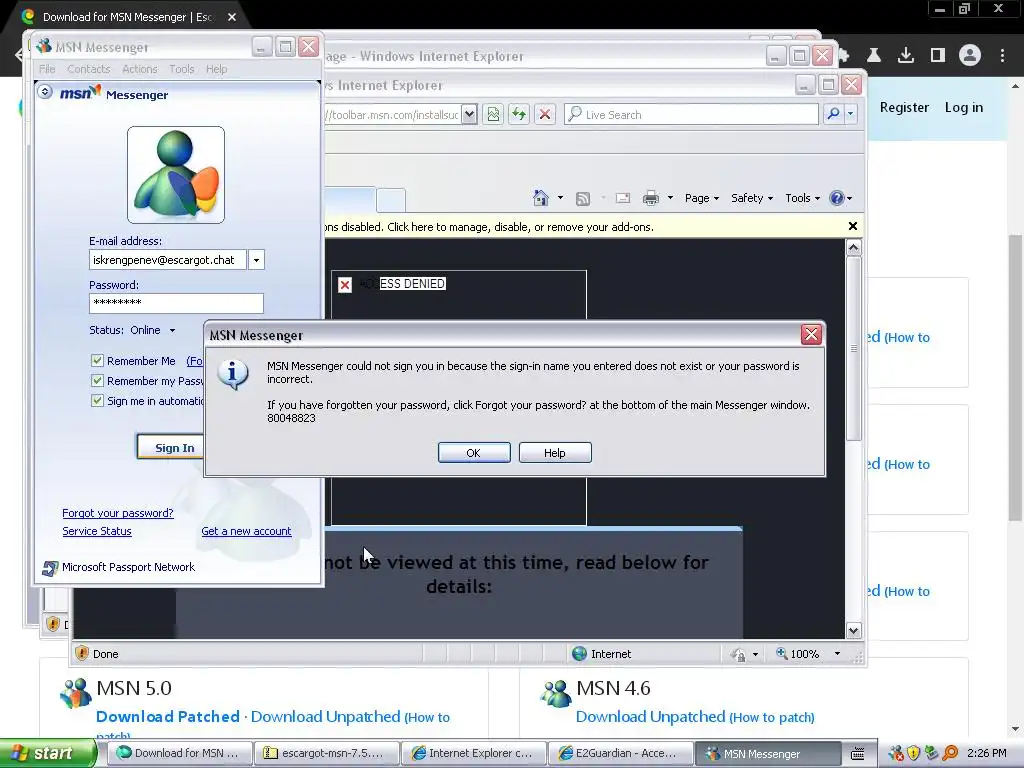1024x768 pixels.
Task: Switch to Internet Explorer taskbar item
Action: (x=474, y=753)
